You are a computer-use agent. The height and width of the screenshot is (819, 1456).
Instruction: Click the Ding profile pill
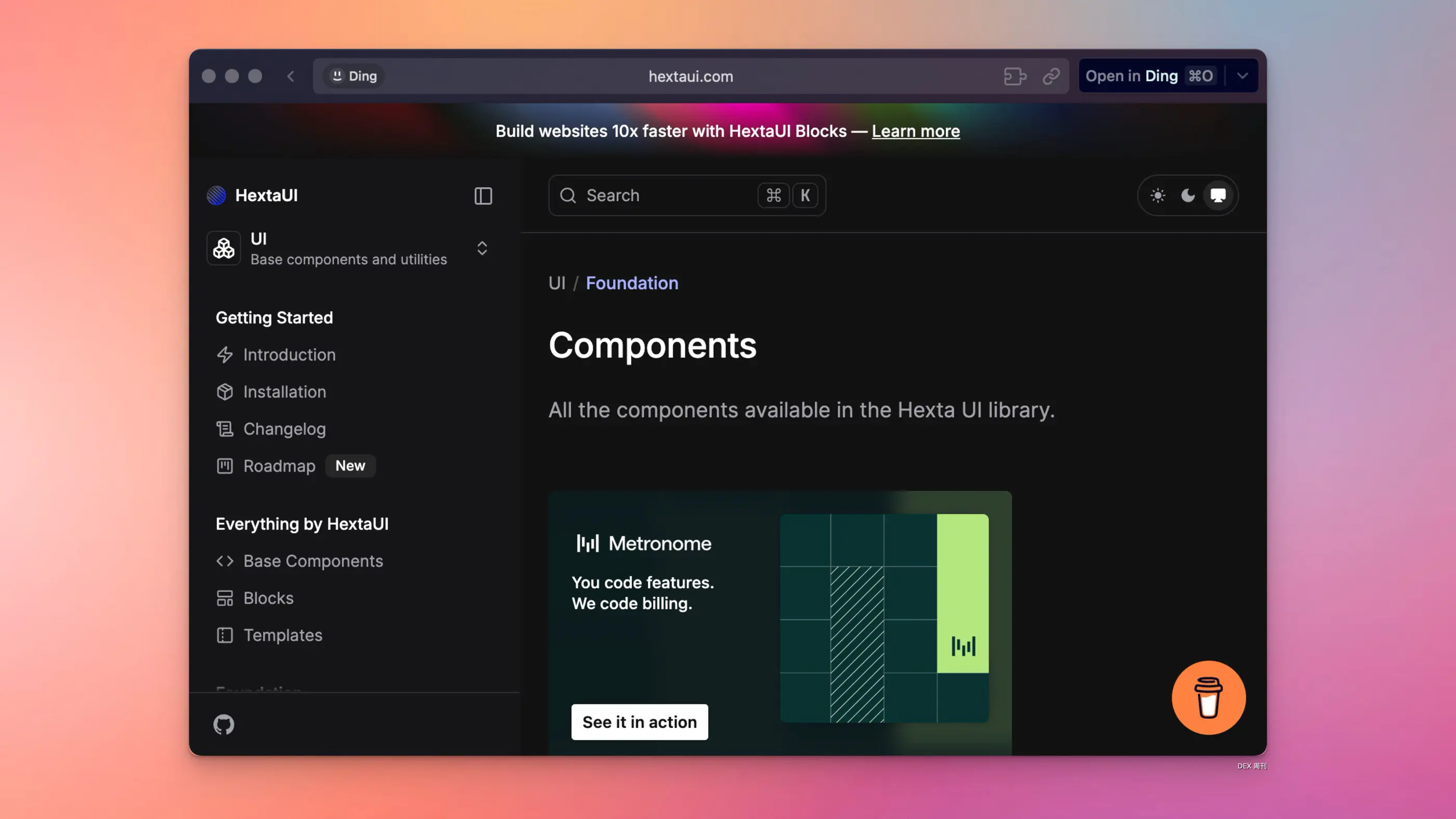[354, 76]
